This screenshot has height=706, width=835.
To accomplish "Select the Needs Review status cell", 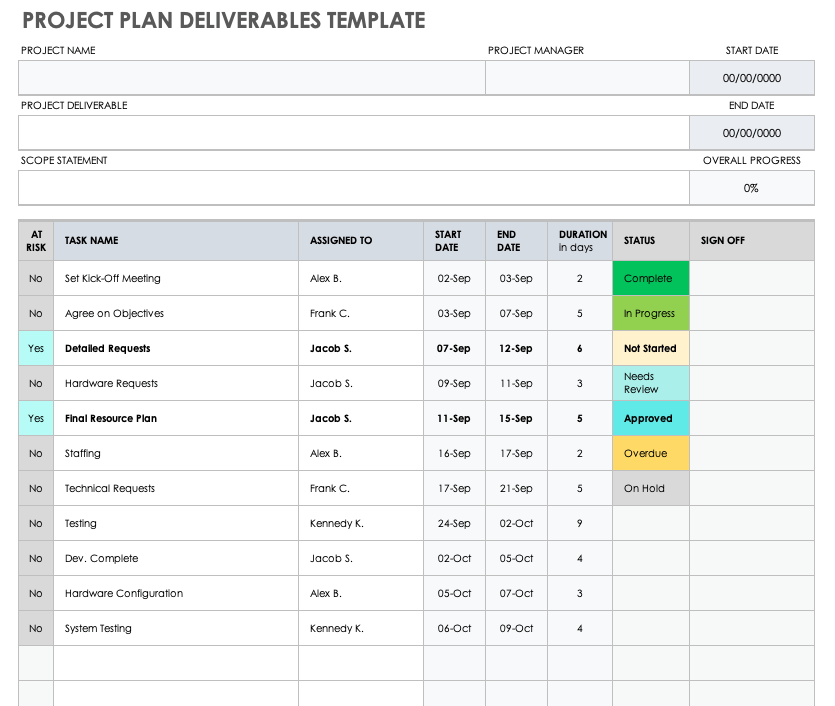I will (x=651, y=383).
